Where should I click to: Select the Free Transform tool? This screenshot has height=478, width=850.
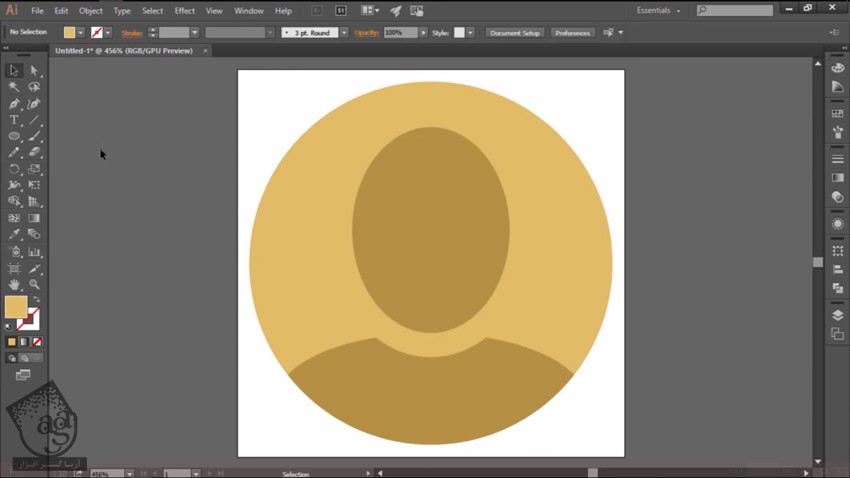tap(34, 185)
